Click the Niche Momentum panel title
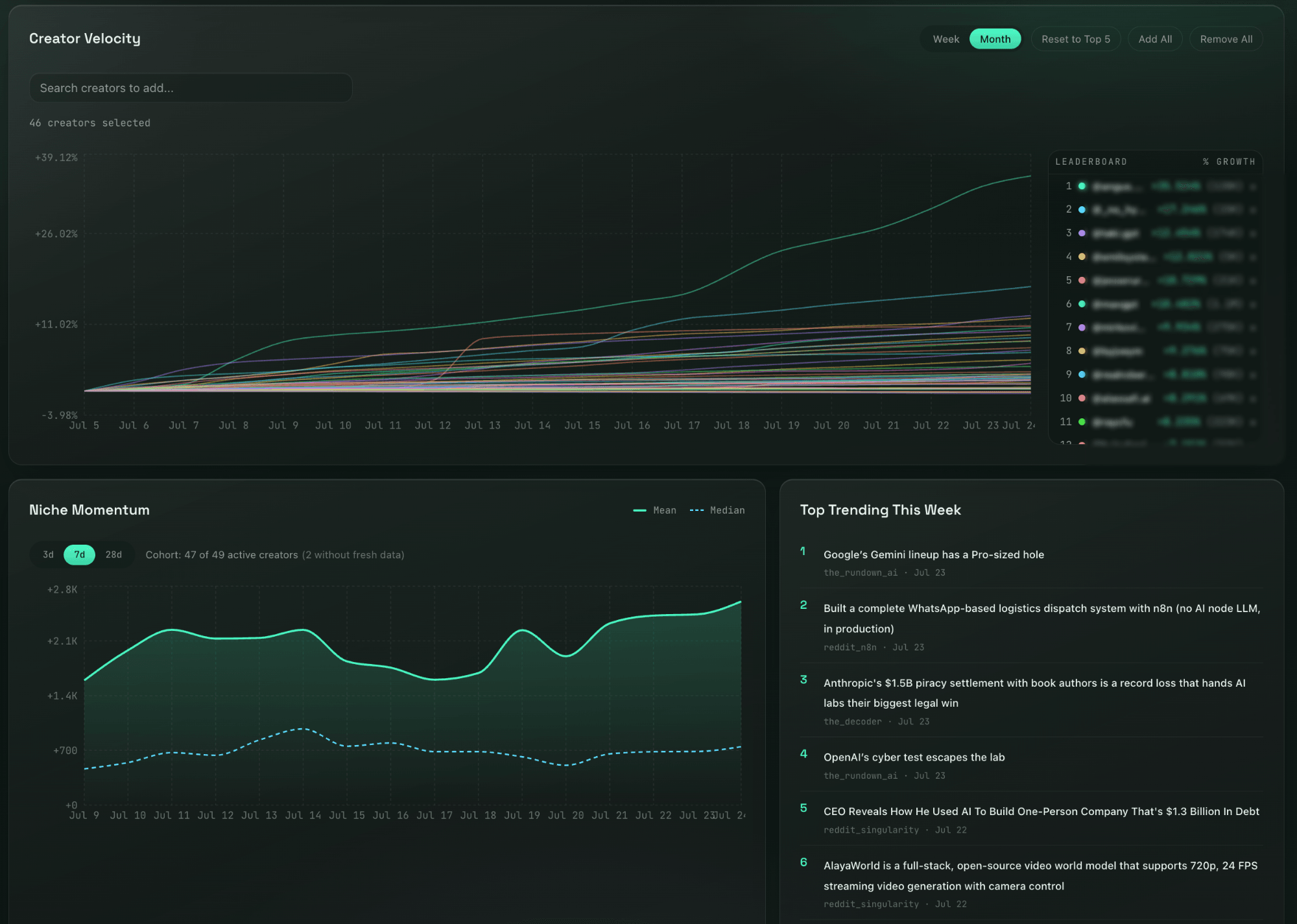 [89, 510]
